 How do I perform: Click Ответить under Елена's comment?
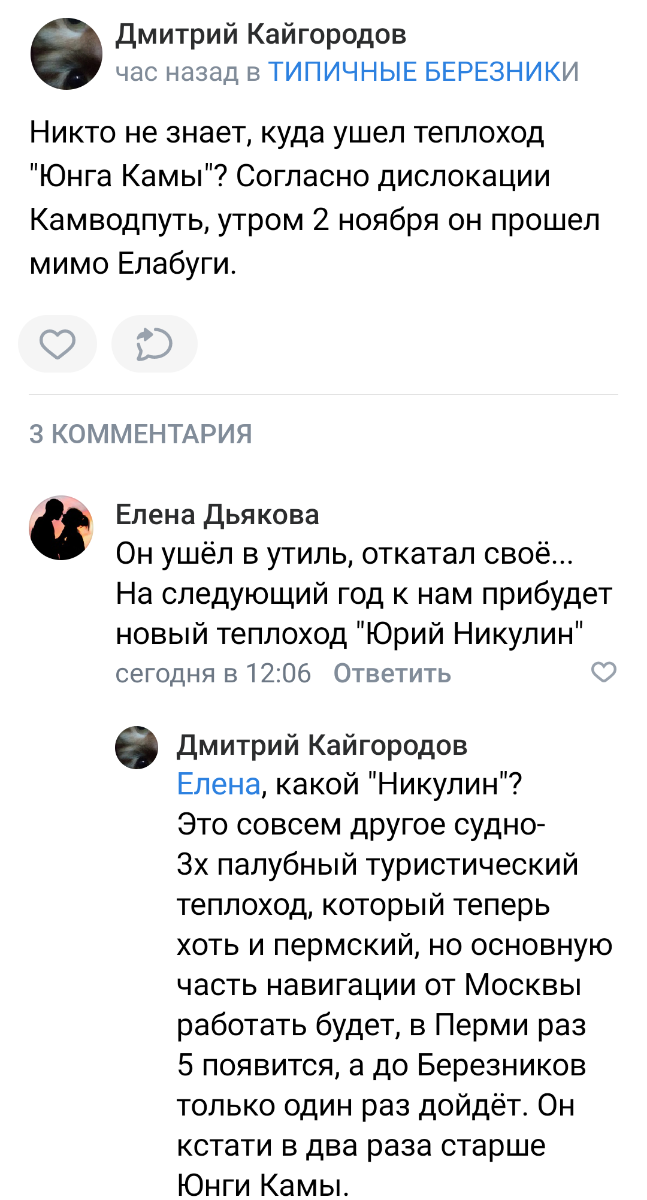click(x=392, y=674)
